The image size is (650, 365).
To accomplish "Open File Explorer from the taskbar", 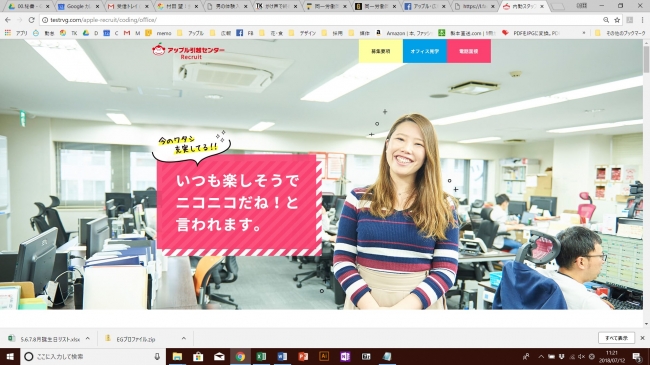I will coord(177,356).
